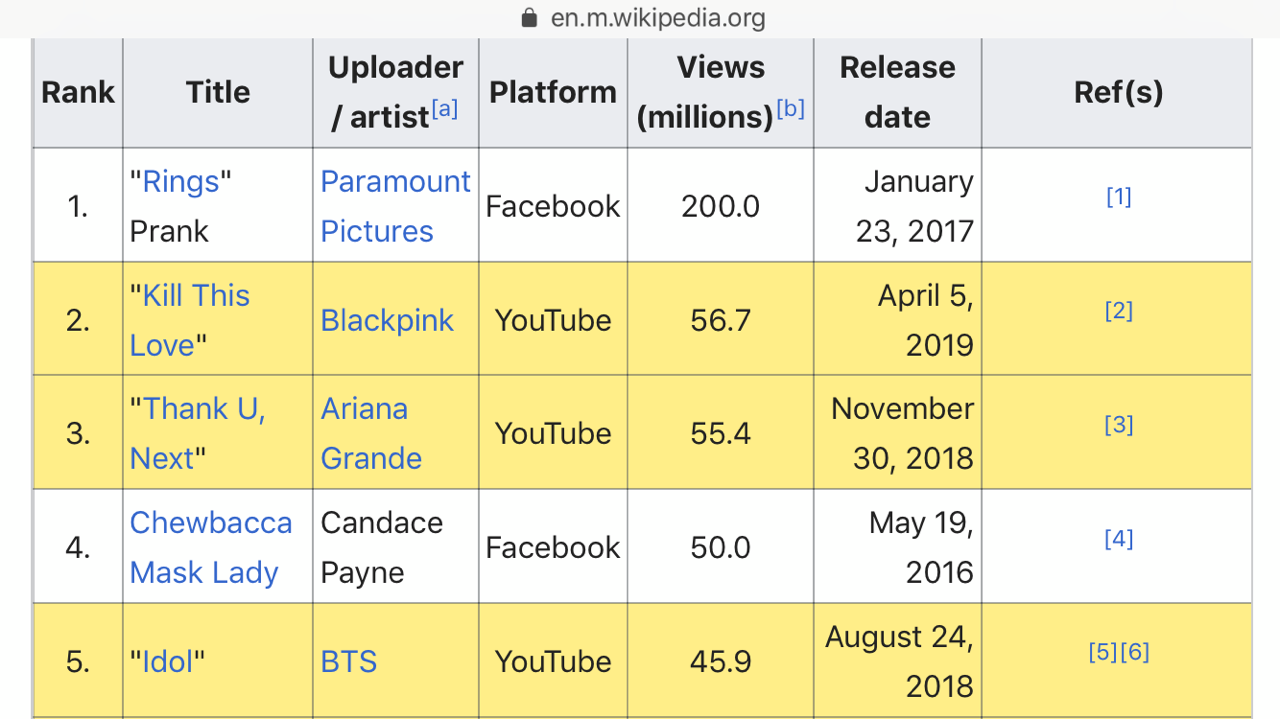This screenshot has height=719, width=1280.
Task: Open footnote [a] in Uploader / artist header
Action: click(445, 108)
